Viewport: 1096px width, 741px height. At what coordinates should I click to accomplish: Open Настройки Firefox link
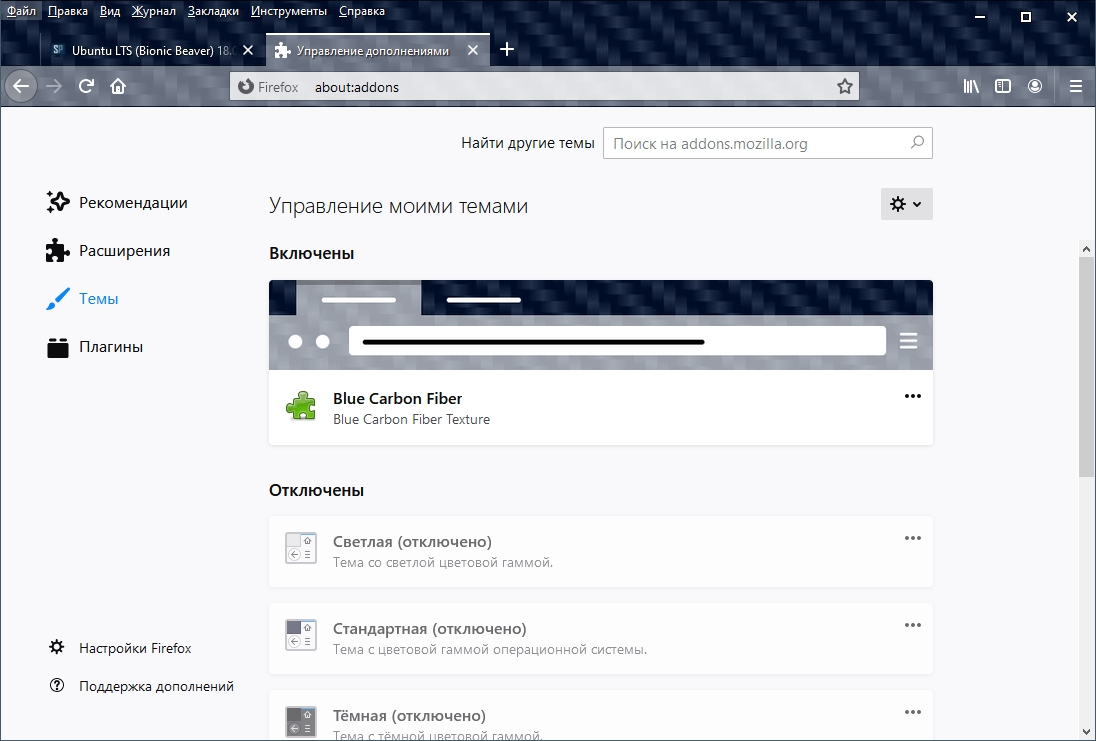(x=120, y=648)
